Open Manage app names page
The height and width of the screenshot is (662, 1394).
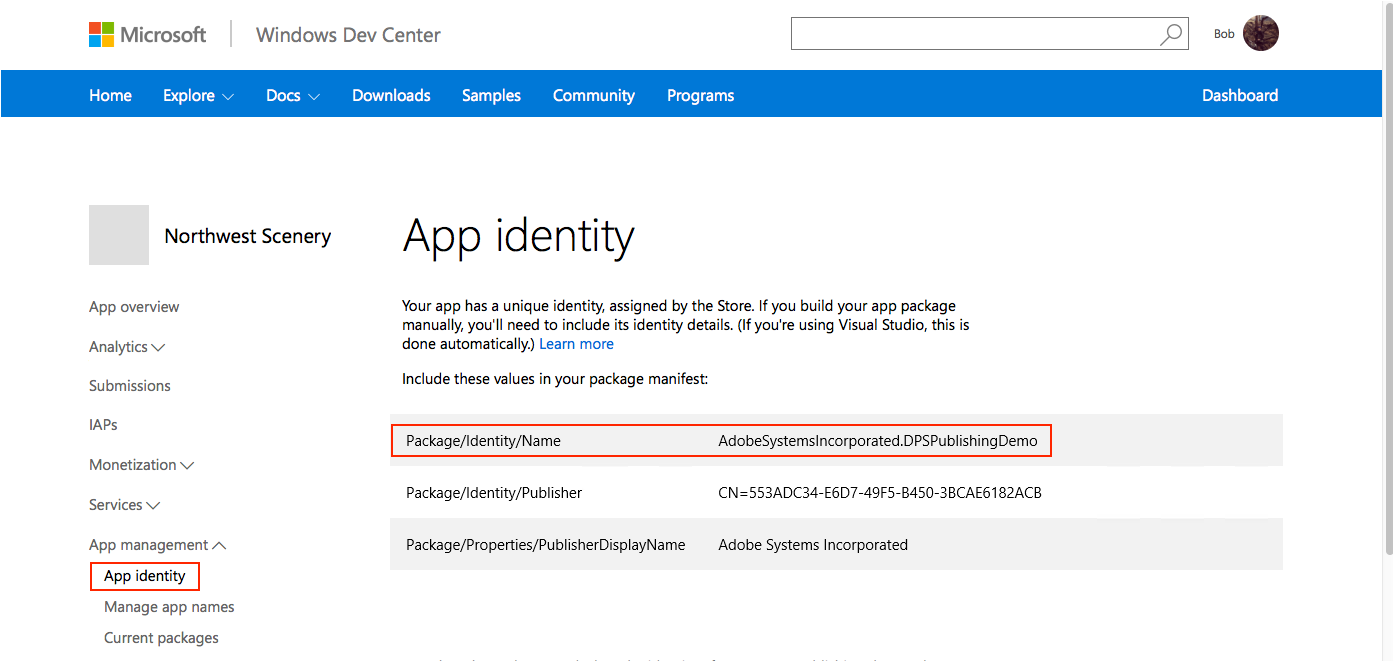(x=169, y=607)
